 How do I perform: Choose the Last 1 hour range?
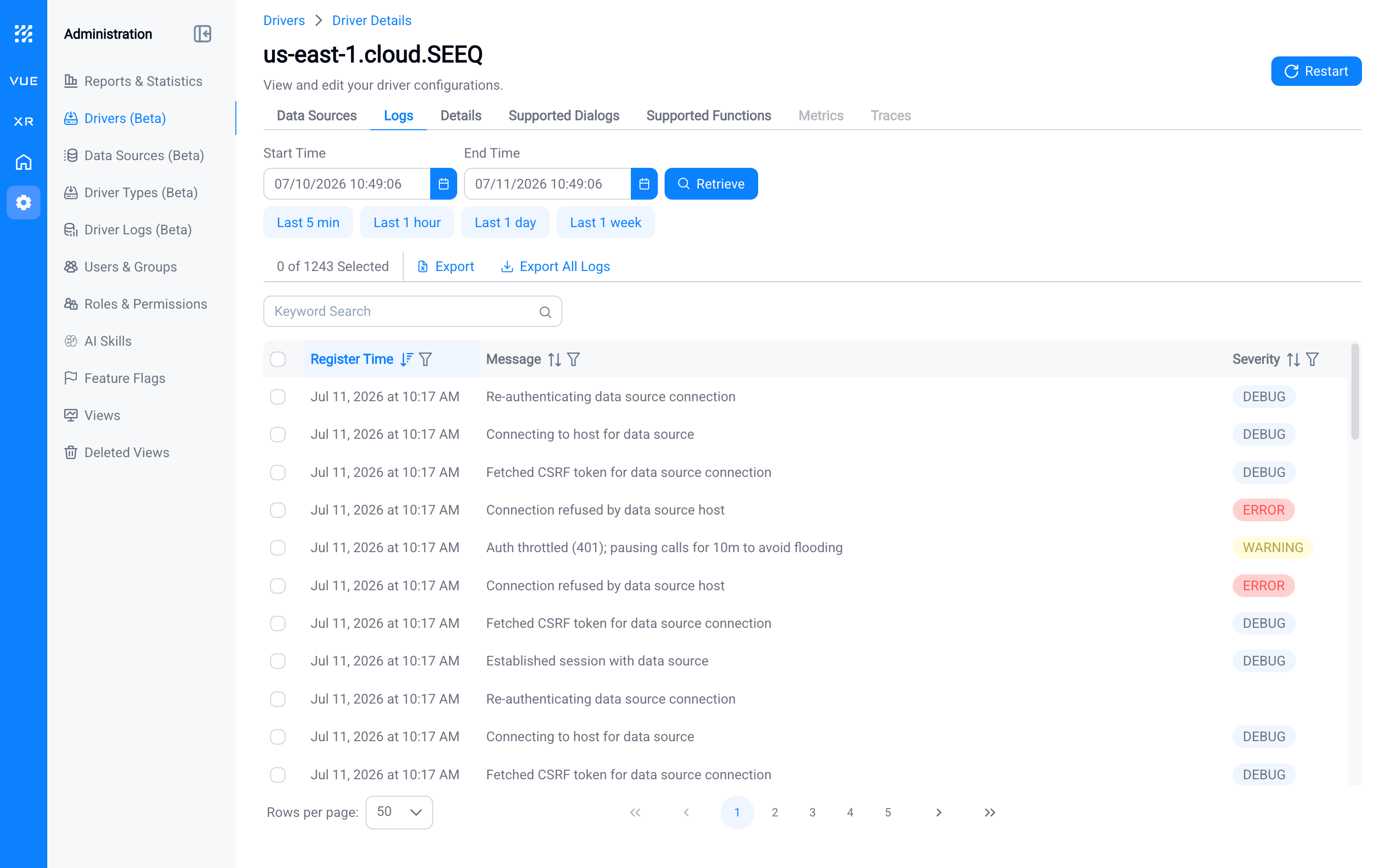(407, 223)
